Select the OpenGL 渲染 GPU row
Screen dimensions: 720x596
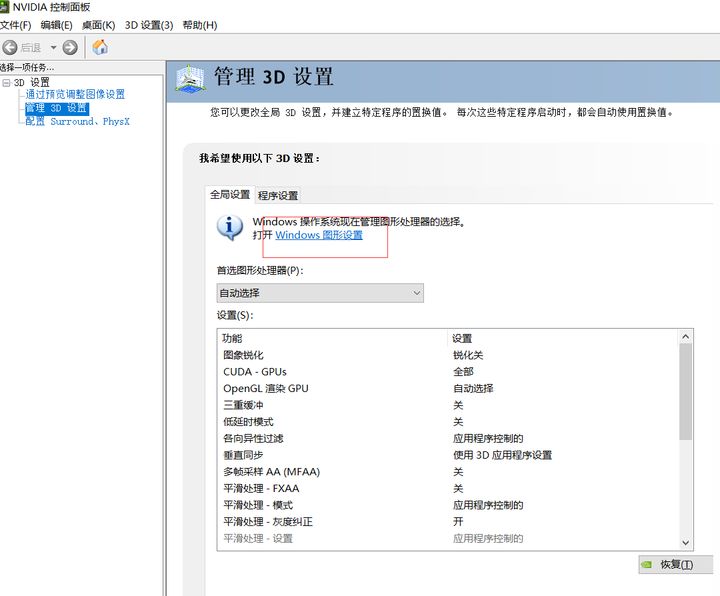(448, 388)
